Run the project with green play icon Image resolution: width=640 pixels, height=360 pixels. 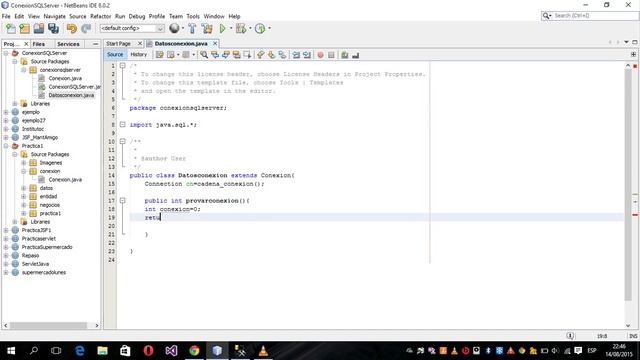click(222, 29)
